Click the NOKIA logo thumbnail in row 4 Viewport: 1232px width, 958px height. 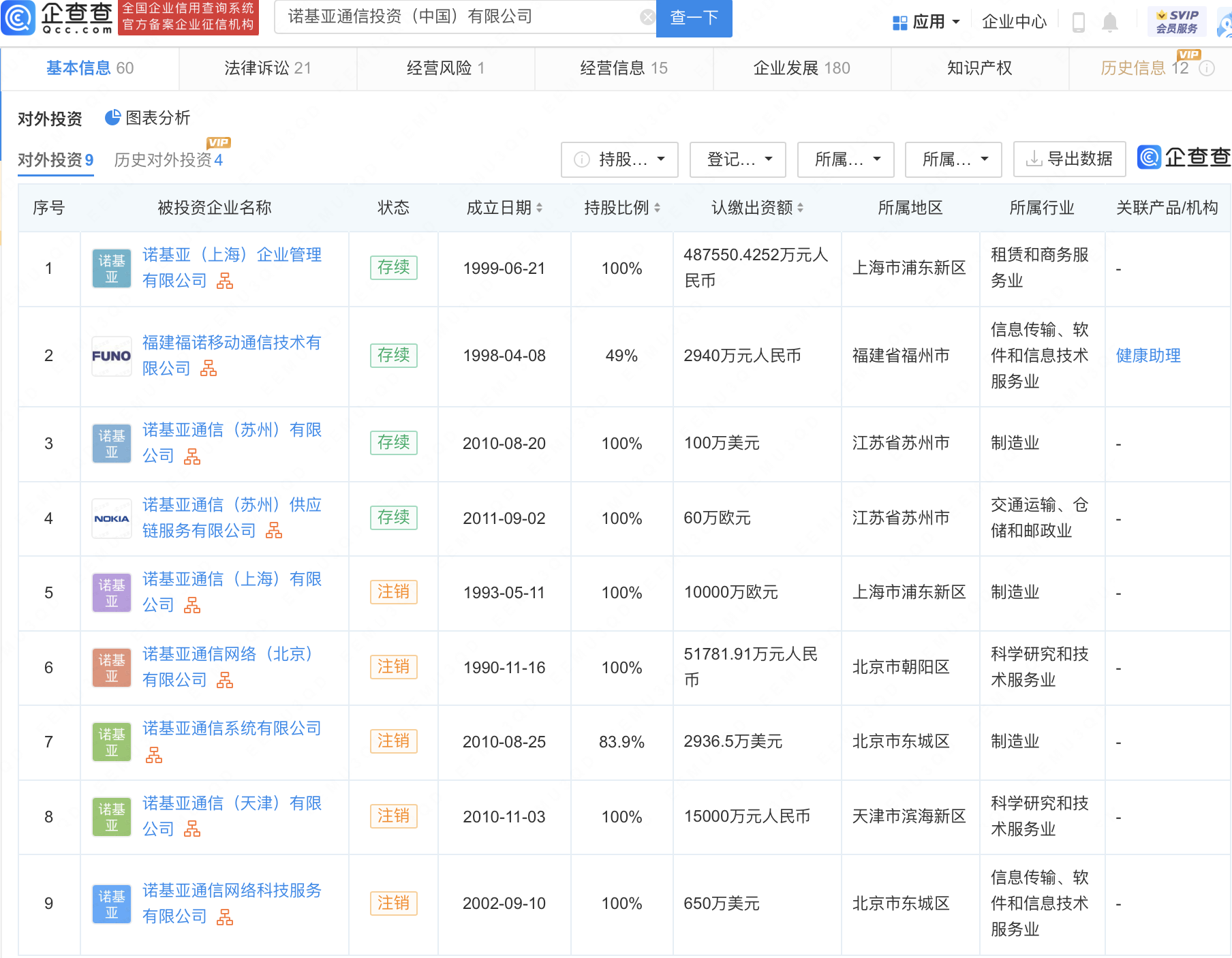pyautogui.click(x=112, y=519)
